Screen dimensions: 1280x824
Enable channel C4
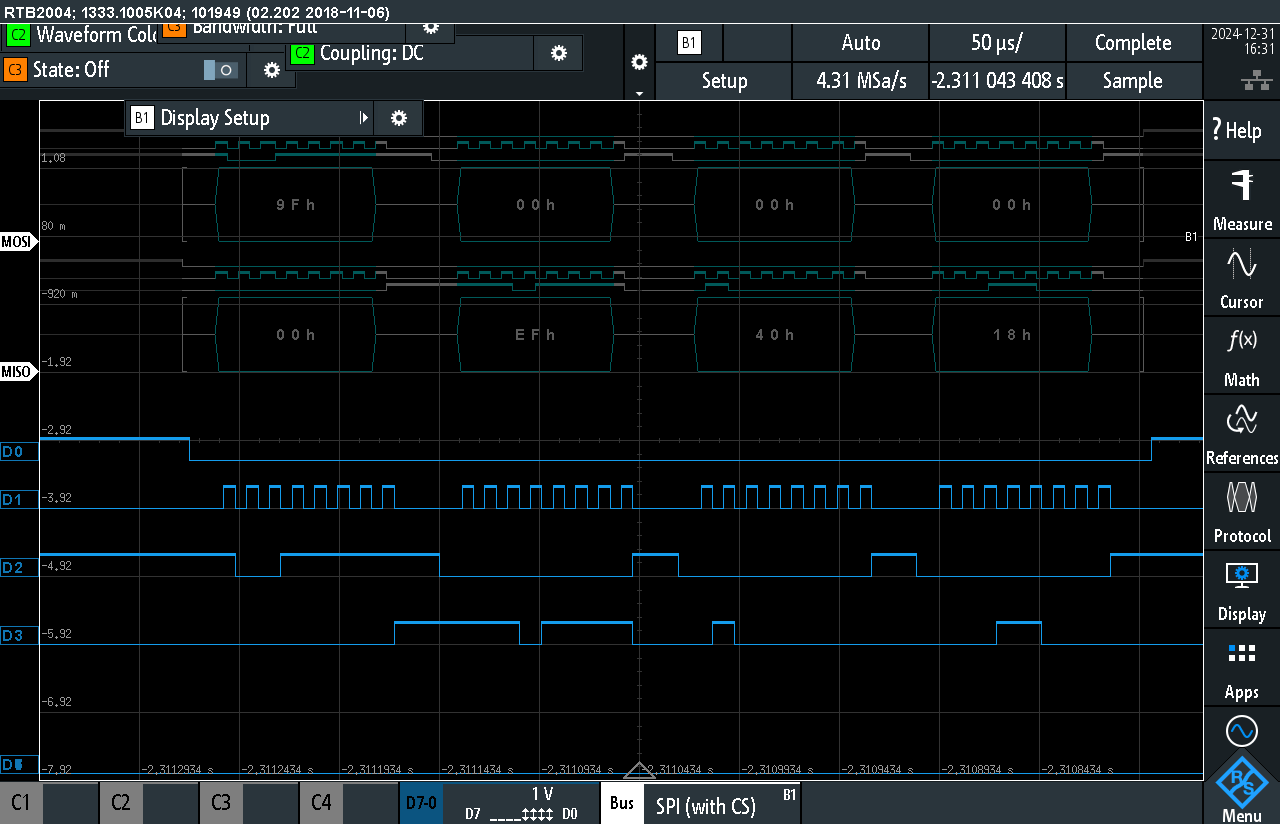pos(321,802)
